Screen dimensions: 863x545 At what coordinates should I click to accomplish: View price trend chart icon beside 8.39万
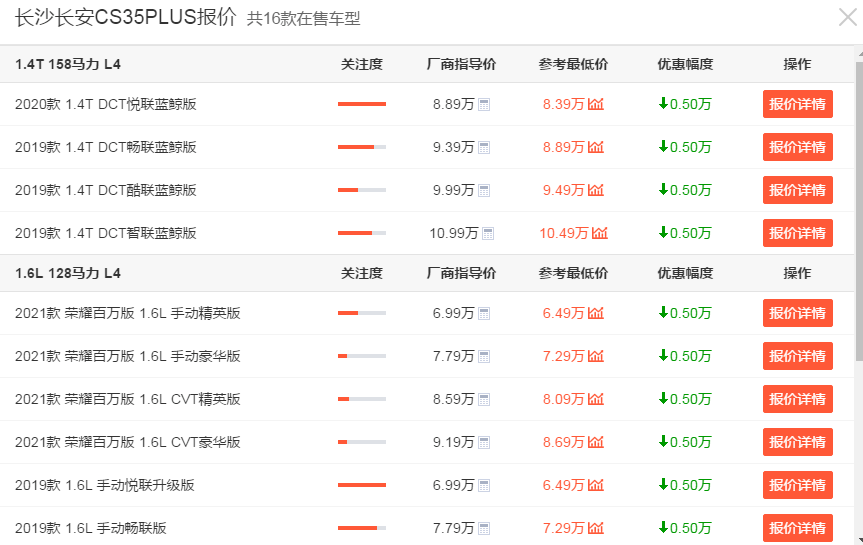tap(596, 104)
